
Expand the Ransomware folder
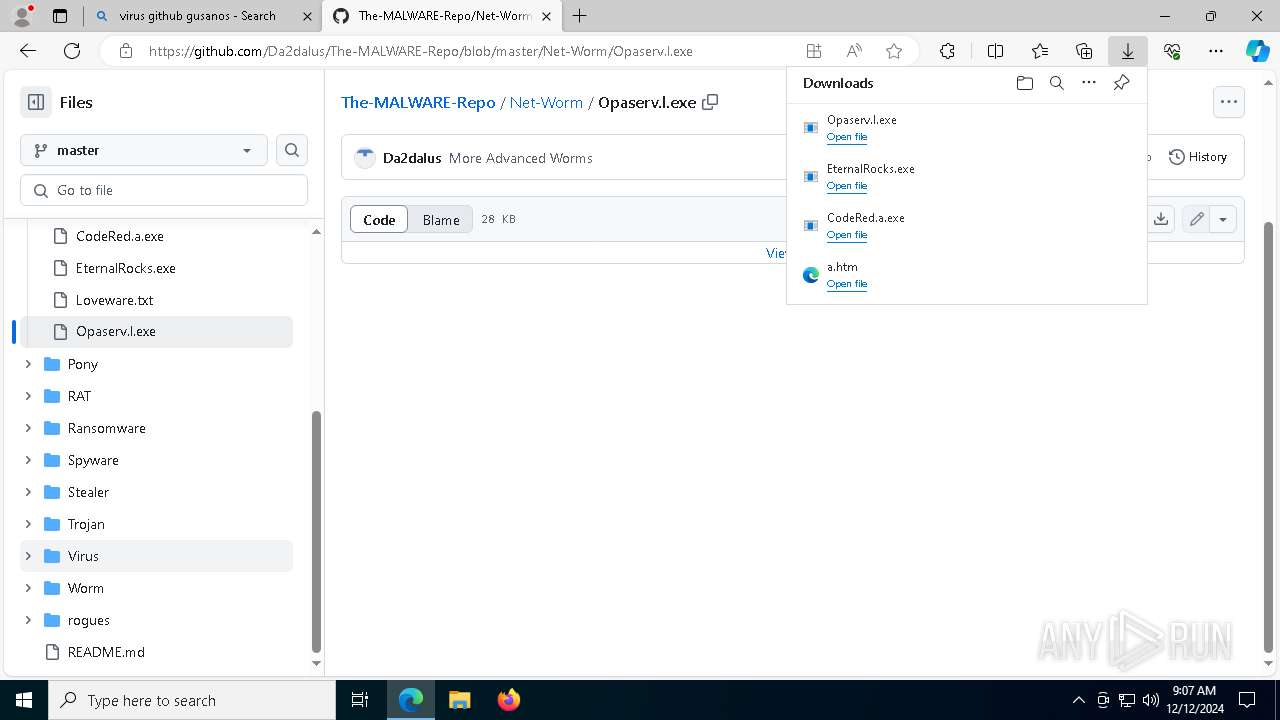pos(28,428)
